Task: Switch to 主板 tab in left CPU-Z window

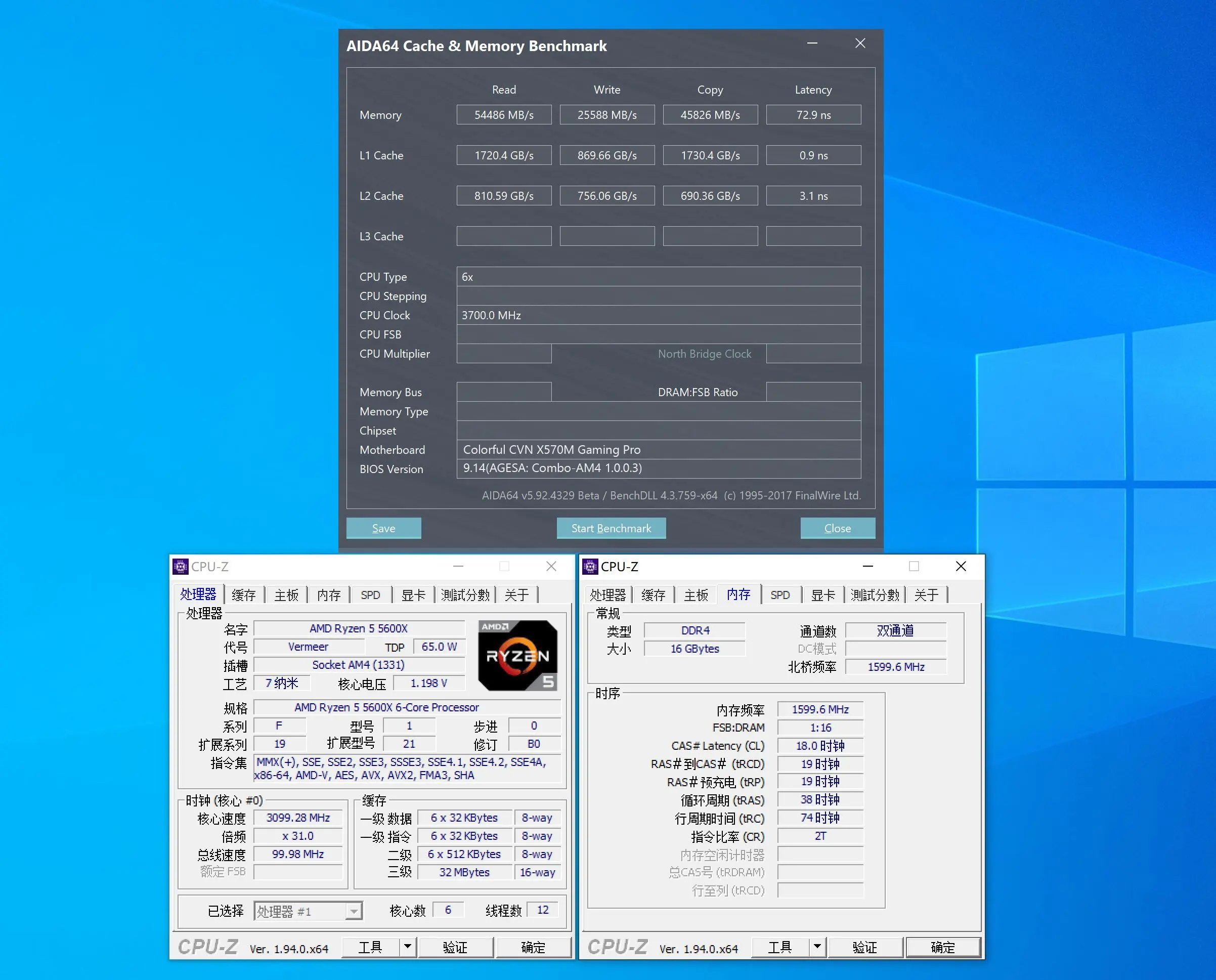Action: click(x=286, y=595)
